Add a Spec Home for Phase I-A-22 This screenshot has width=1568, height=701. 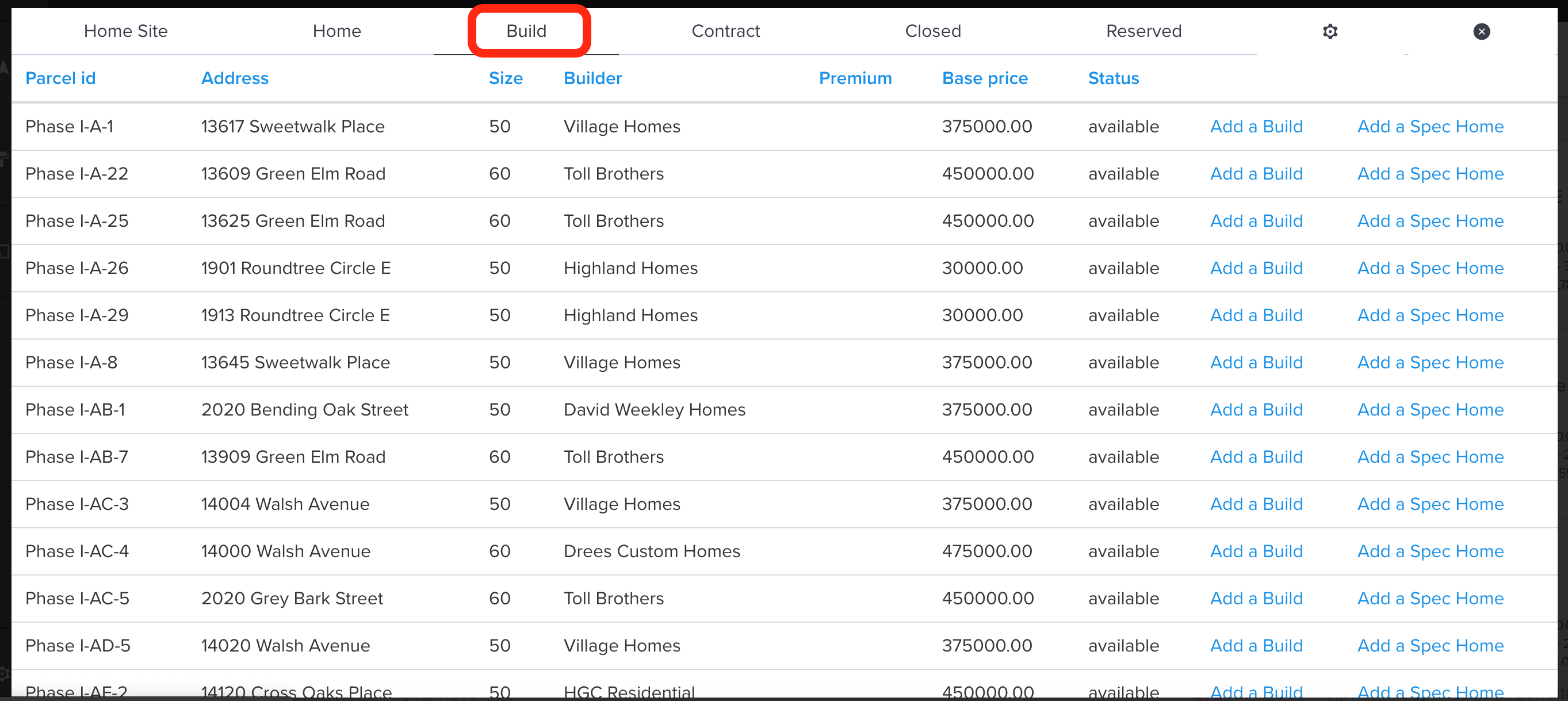[1430, 174]
